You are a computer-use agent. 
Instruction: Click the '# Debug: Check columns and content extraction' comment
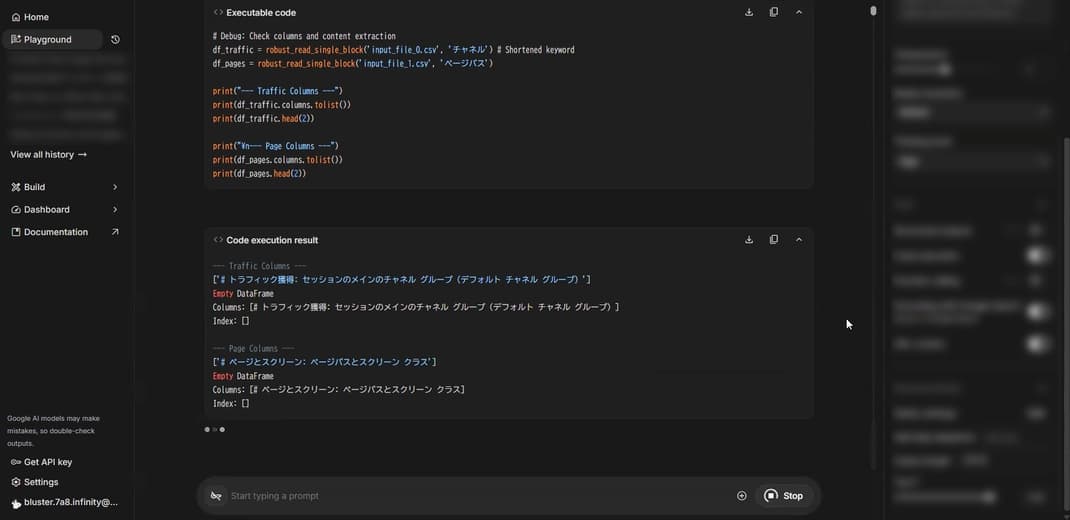click(304, 36)
